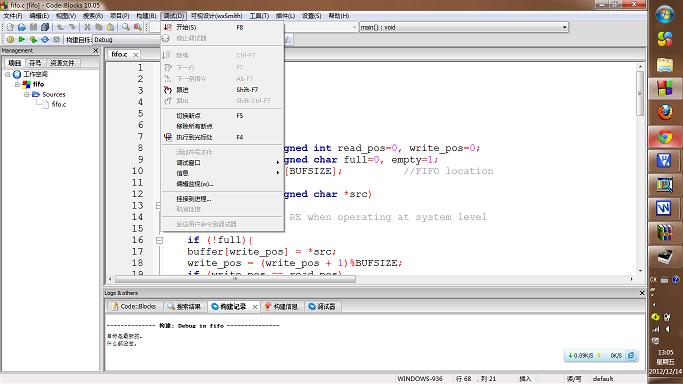This screenshot has width=683, height=384.
Task: Click the editor horizontal scrollbar thumb
Action: tap(235, 279)
